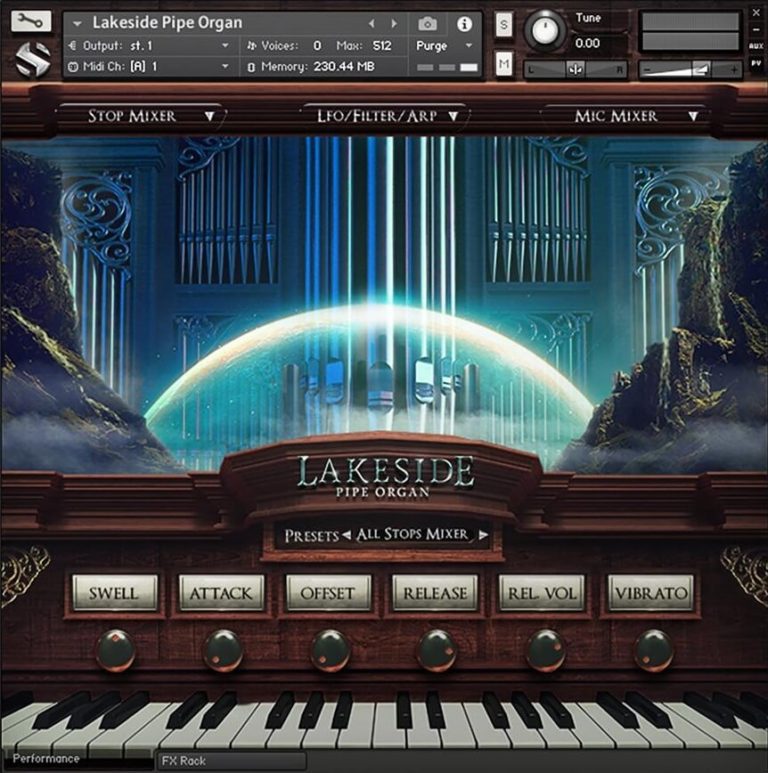Toggle the PV button in the header corner
The image size is (768, 773).
point(756,63)
